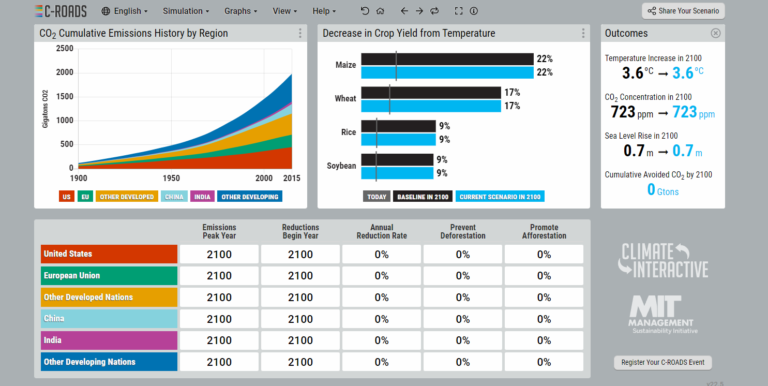
Task: Click the Emissions Peak Year column header
Action: click(219, 231)
